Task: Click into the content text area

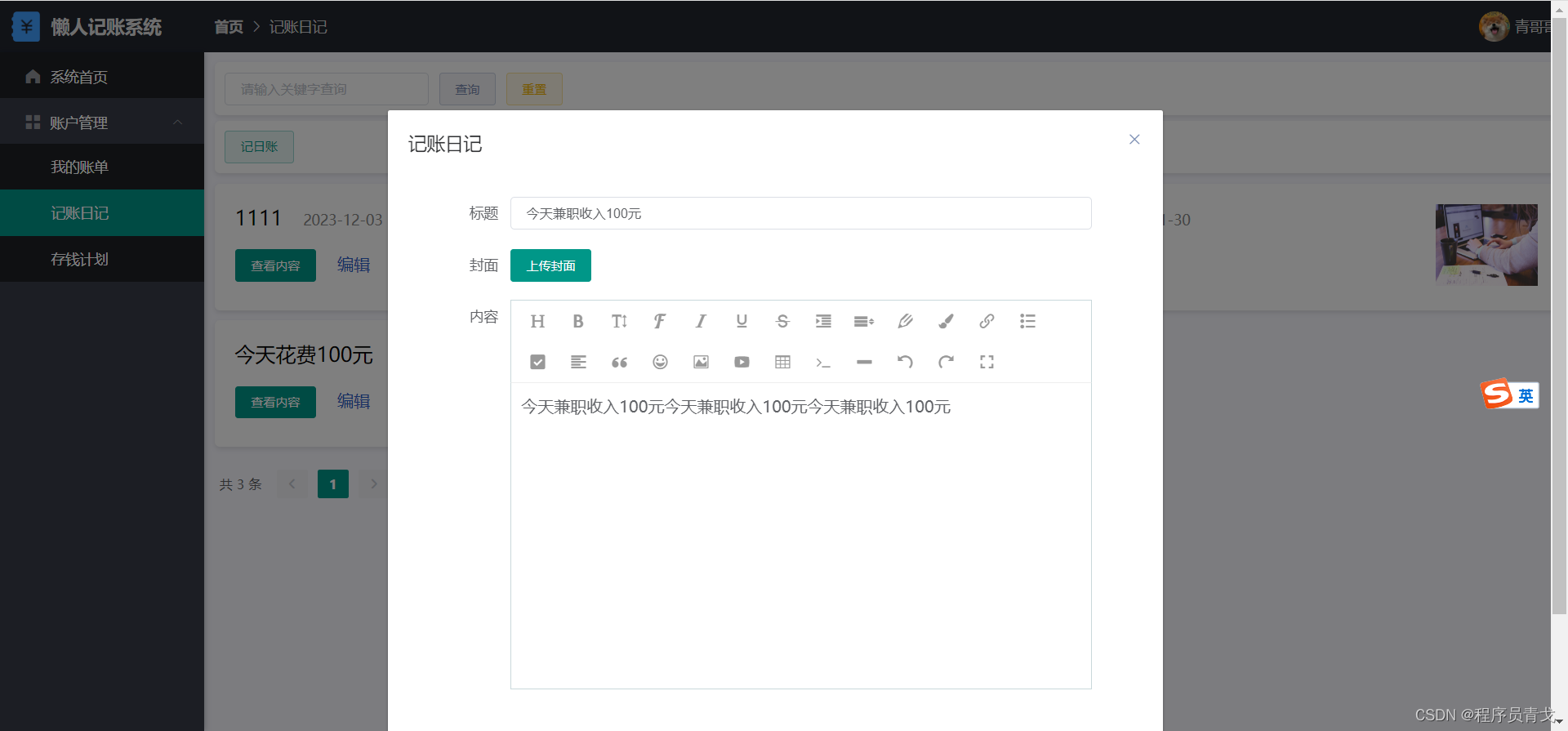Action: click(800, 535)
